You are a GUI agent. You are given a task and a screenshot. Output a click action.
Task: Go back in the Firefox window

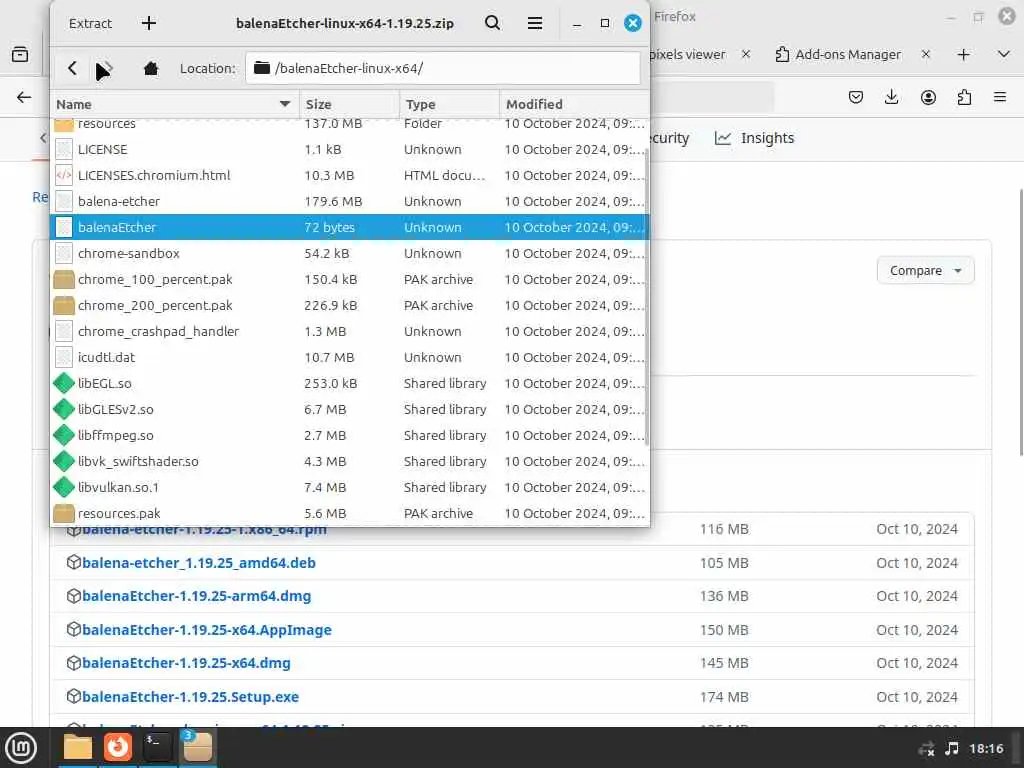[24, 97]
